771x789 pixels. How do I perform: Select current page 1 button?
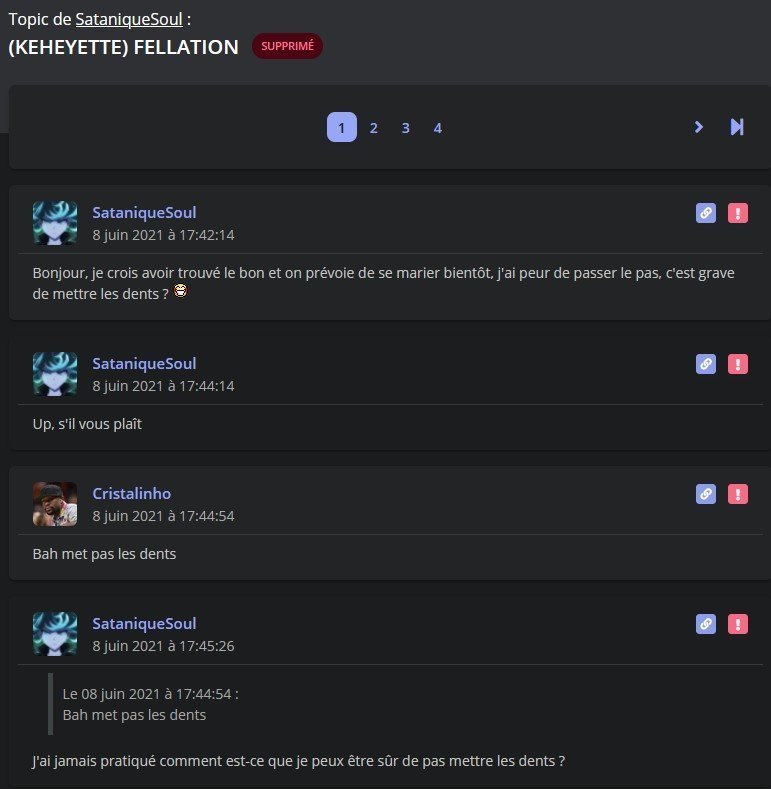(342, 127)
